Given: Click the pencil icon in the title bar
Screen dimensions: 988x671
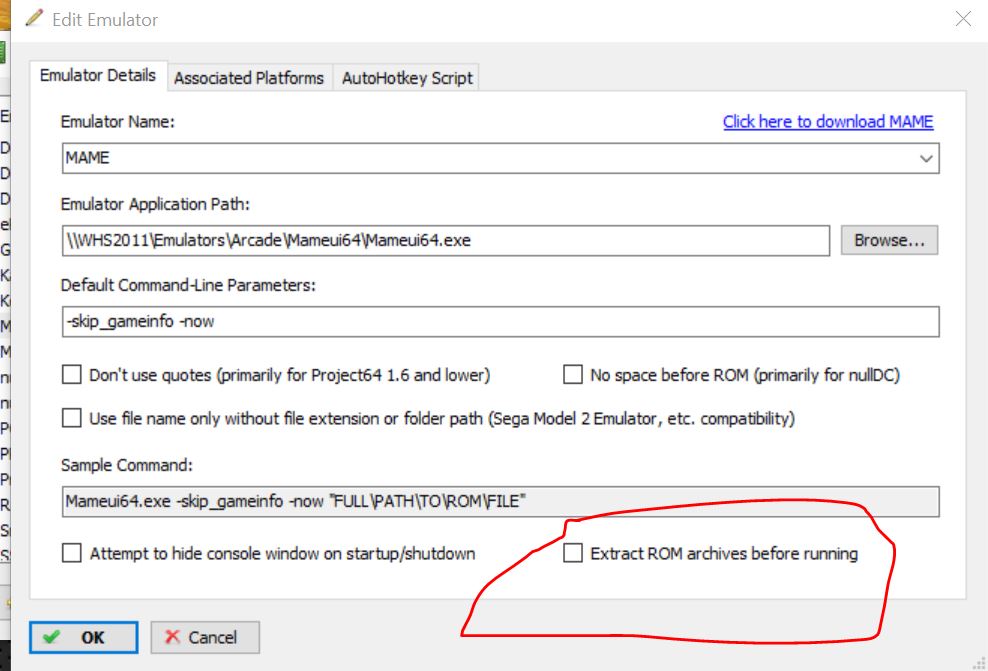Looking at the screenshot, I should pyautogui.click(x=34, y=18).
